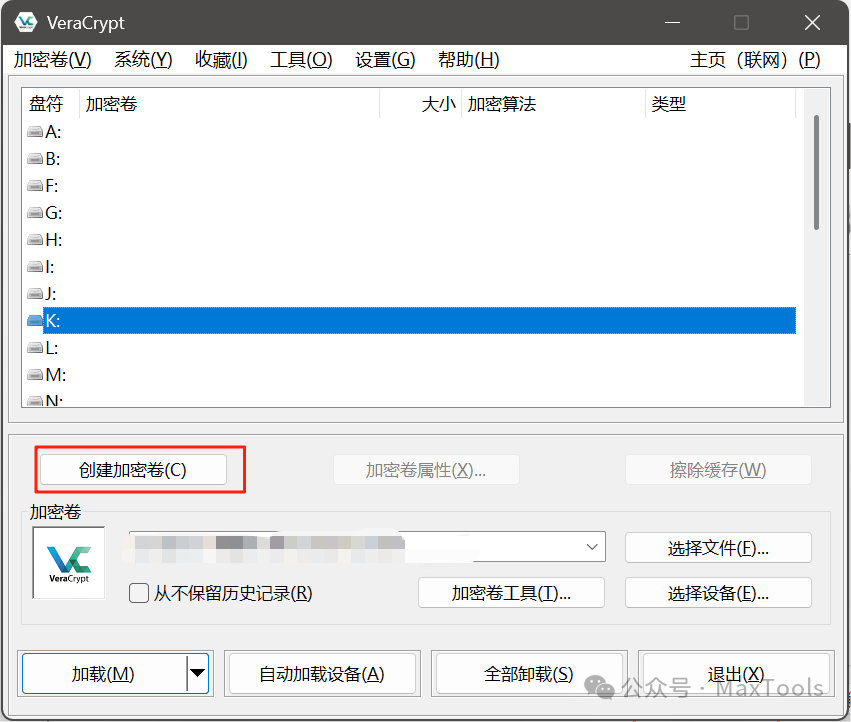Image resolution: width=851 pixels, height=722 pixels.
Task: Click the drive icon of selected K:
Action: click(x=35, y=321)
